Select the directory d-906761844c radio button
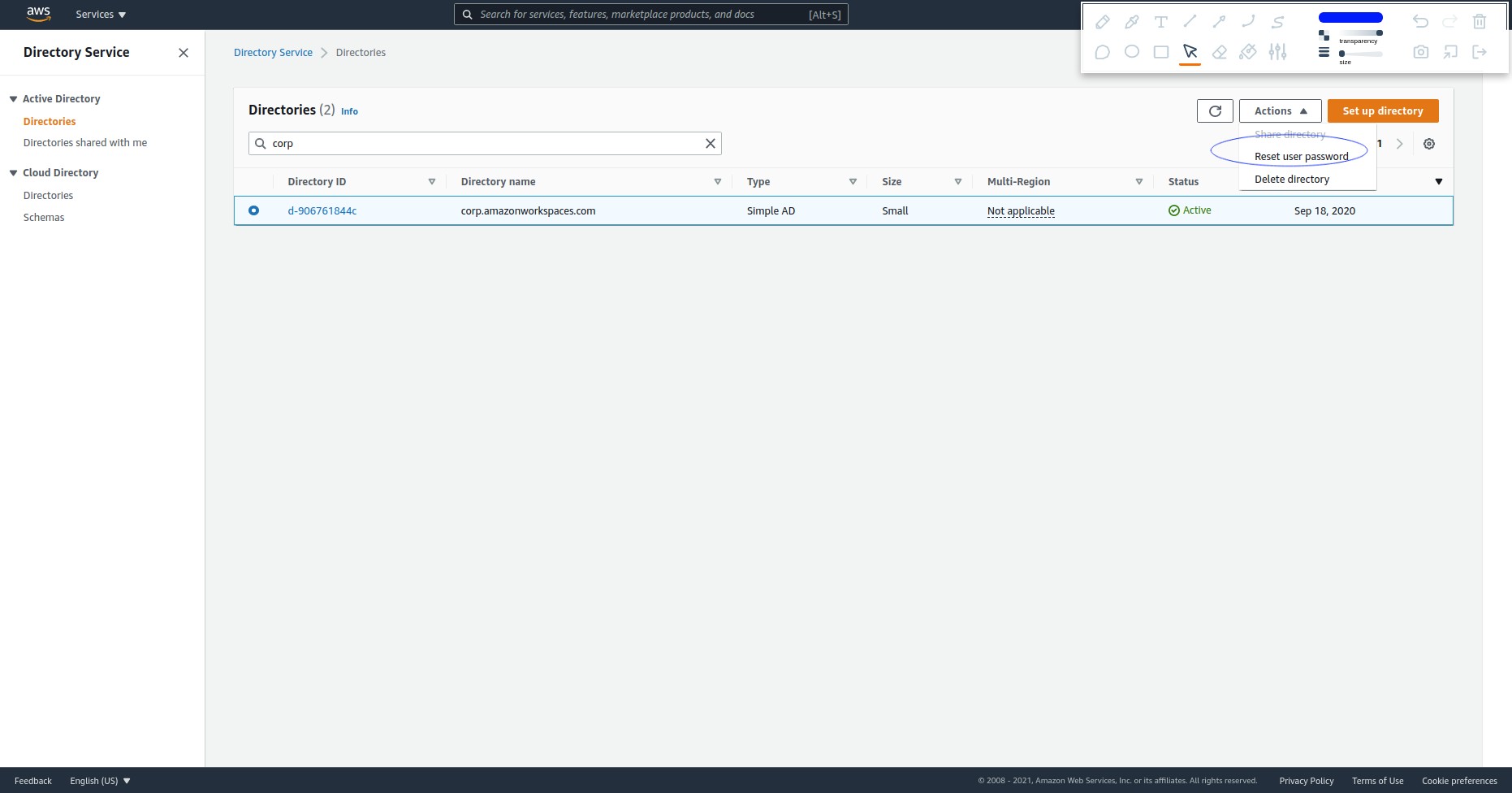 pos(254,210)
